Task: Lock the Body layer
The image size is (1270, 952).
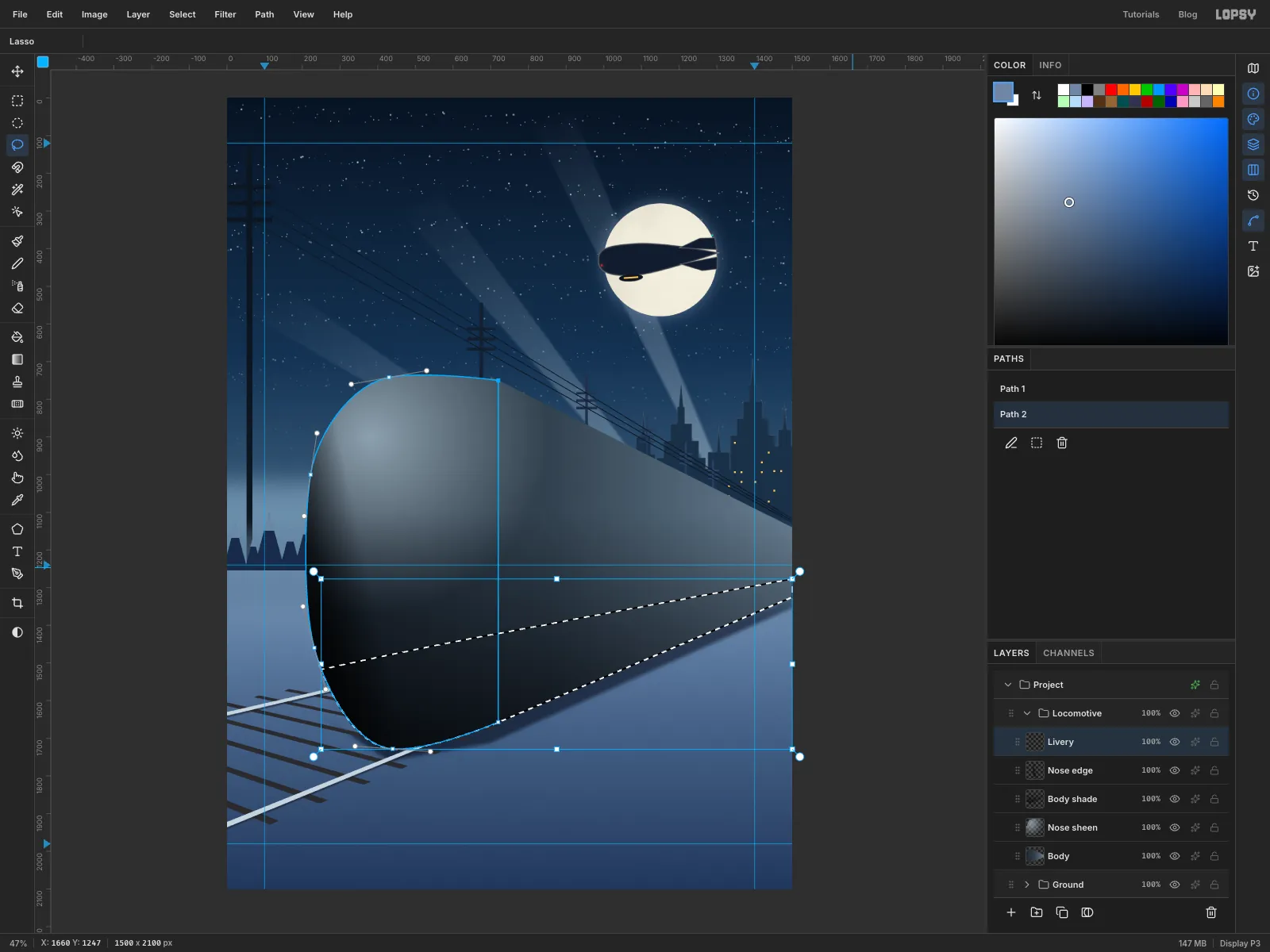Action: (x=1214, y=856)
